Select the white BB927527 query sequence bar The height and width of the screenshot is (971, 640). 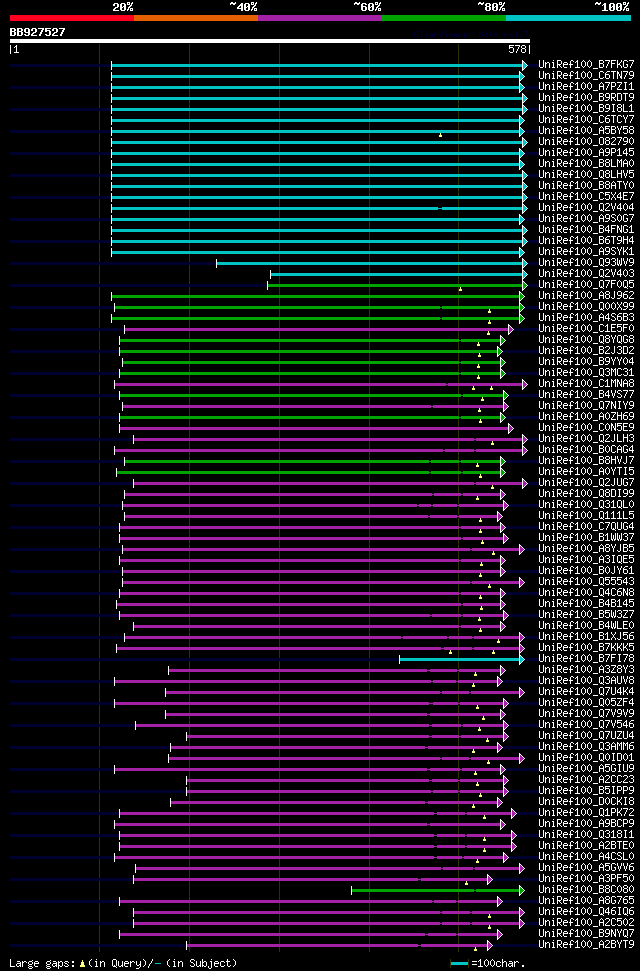click(x=270, y=41)
